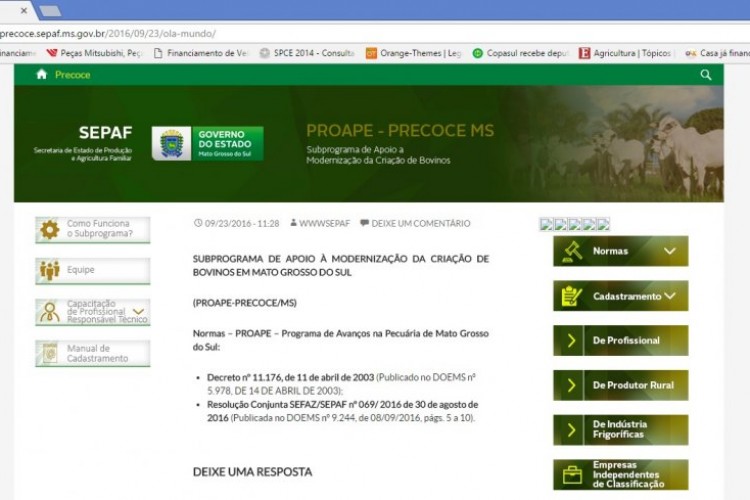This screenshot has width=750, height=500.
Task: Click the arrow on De Indústria Frigoríficas
Action: [x=571, y=430]
